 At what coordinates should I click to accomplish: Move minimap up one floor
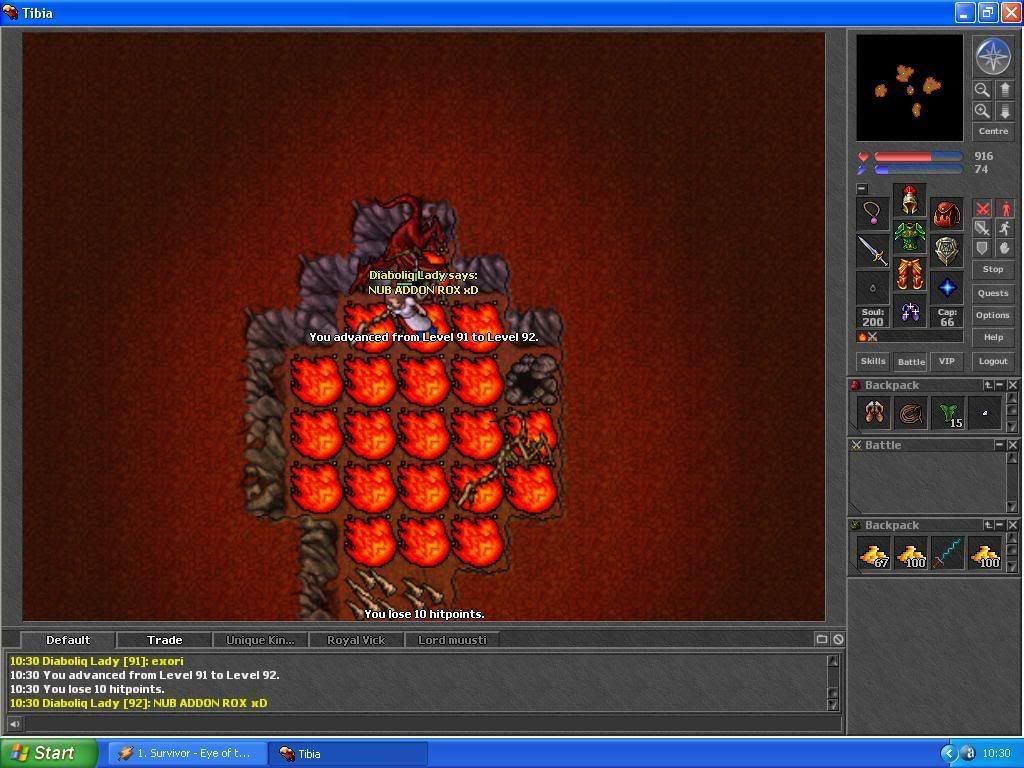click(1005, 89)
